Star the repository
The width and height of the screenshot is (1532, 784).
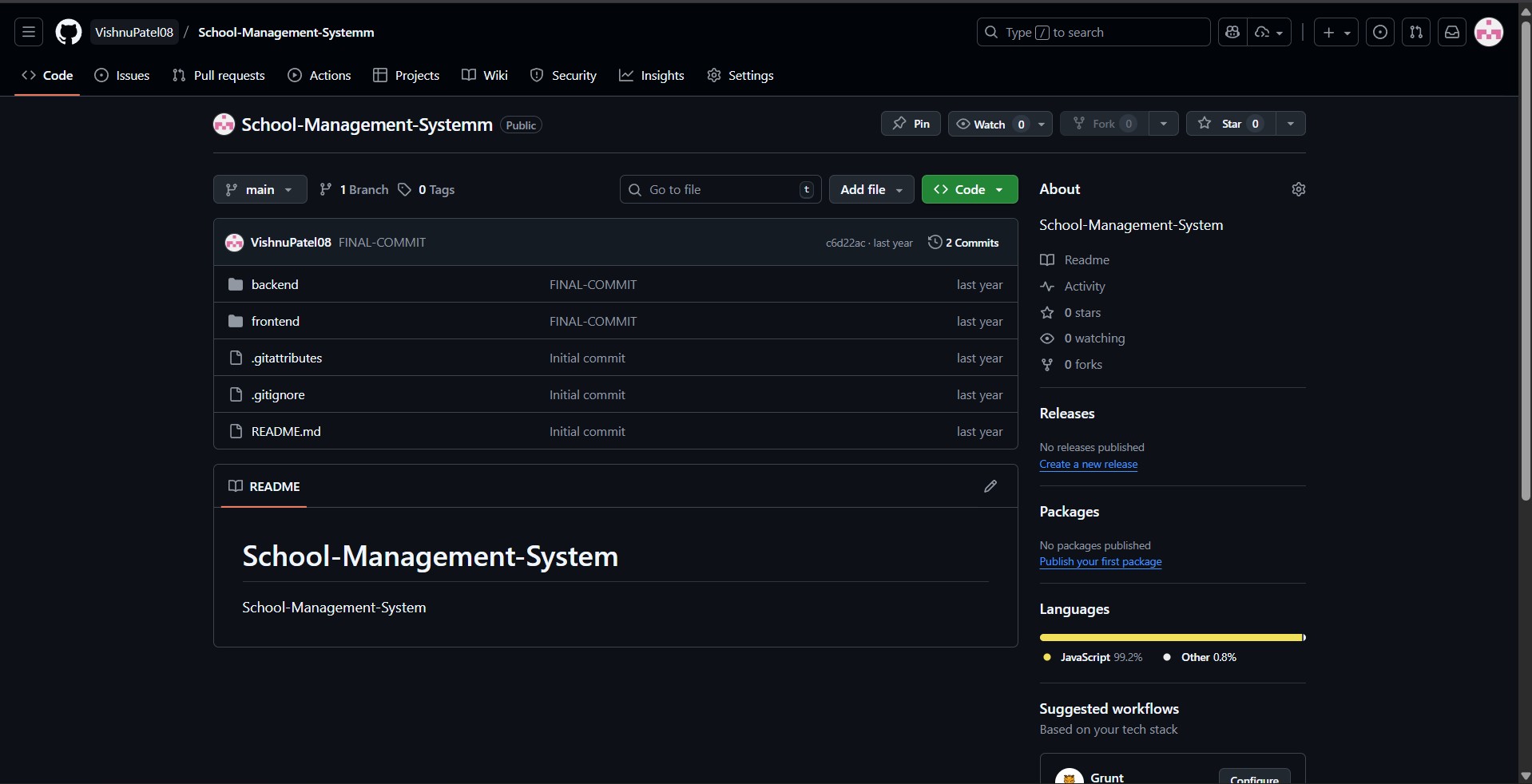tap(1228, 124)
